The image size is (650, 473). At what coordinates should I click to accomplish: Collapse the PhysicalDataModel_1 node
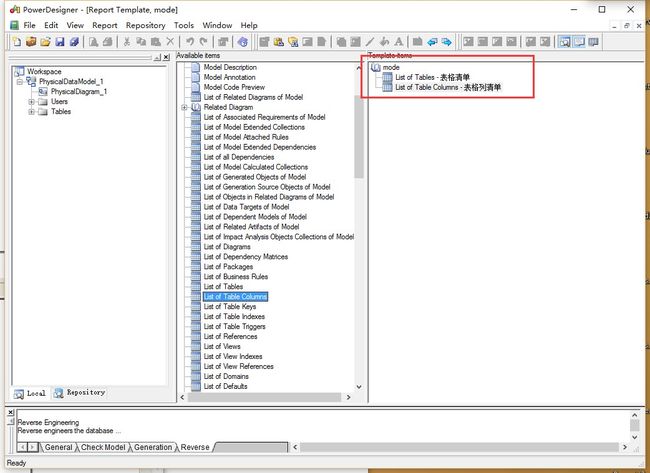click(19, 82)
